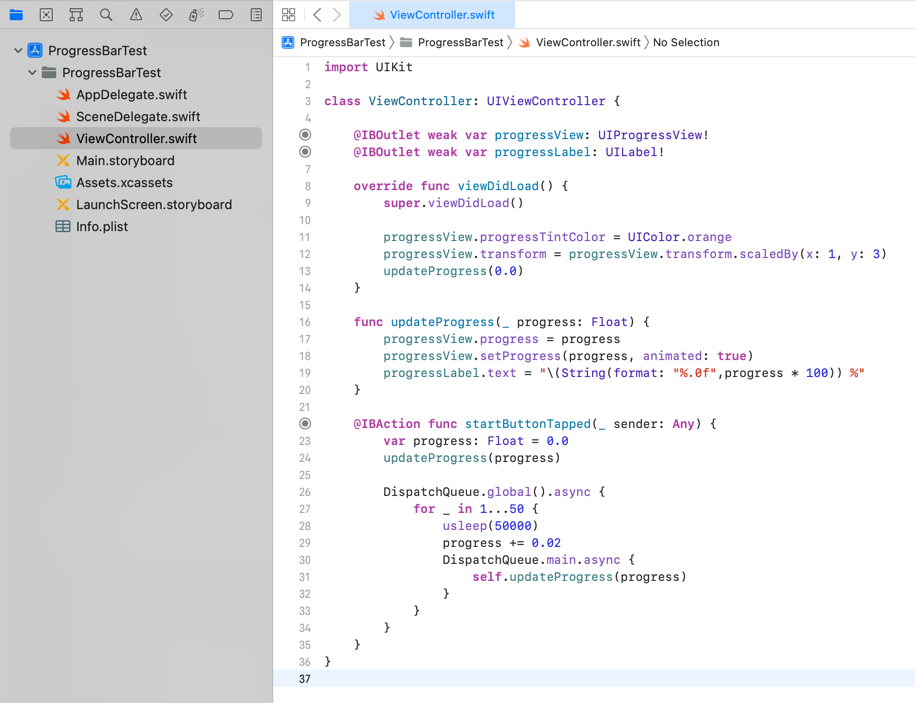This screenshot has height=703, width=915.
Task: Collapse the ProgressBarTest project root
Action: click(18, 50)
